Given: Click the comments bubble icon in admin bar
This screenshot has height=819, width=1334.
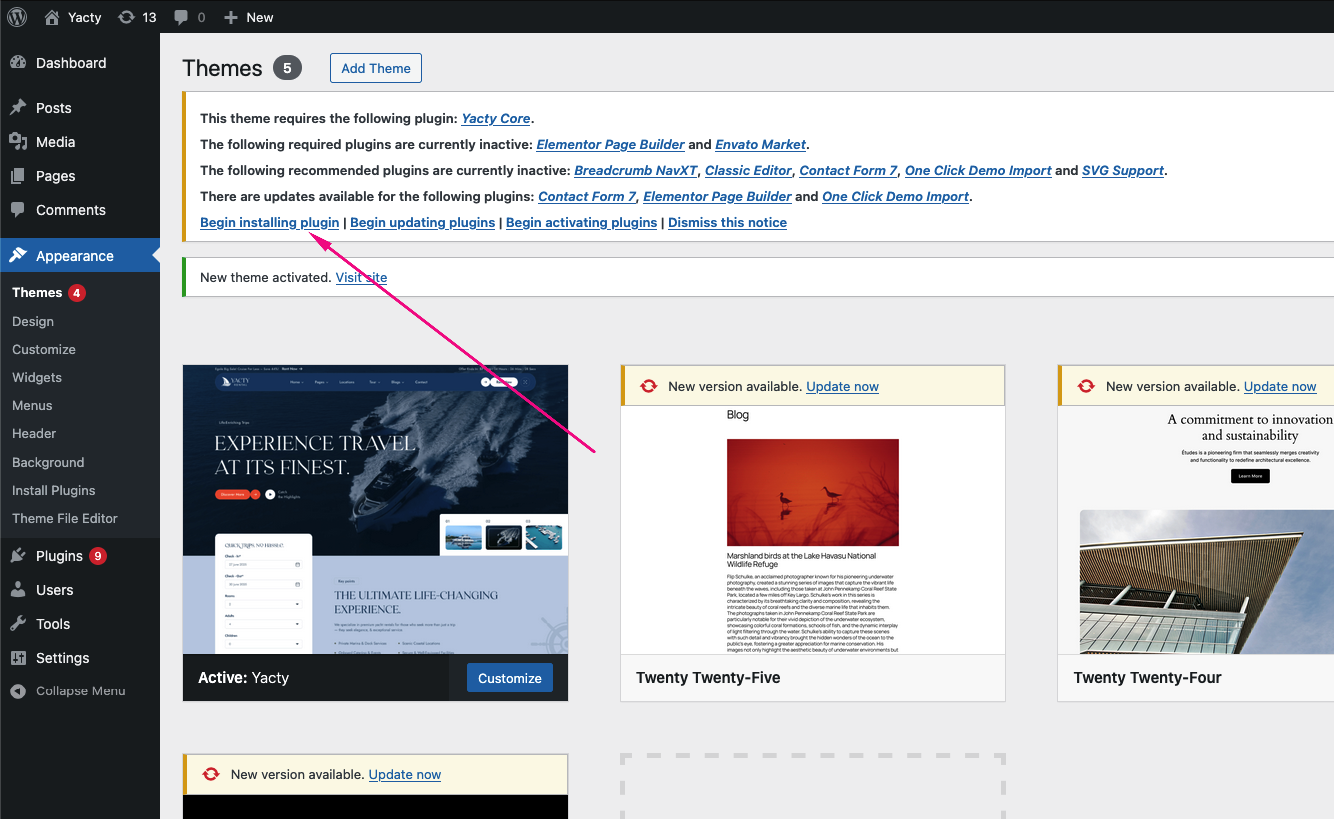Looking at the screenshot, I should click(x=180, y=17).
